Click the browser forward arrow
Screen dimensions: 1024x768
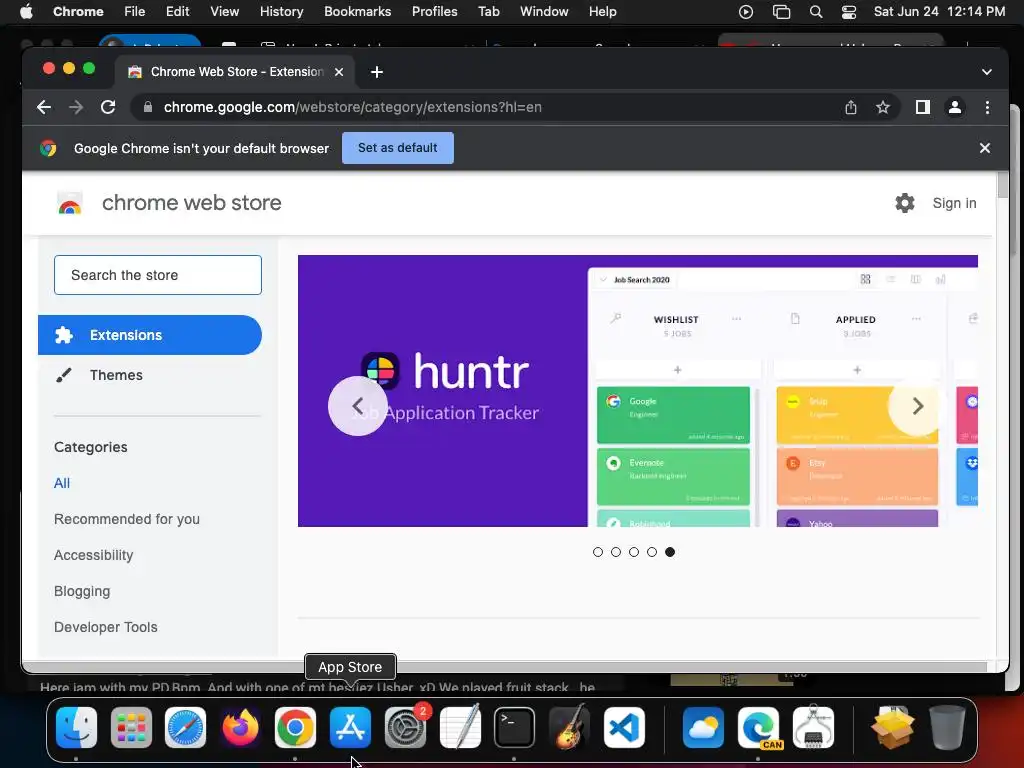point(76,107)
